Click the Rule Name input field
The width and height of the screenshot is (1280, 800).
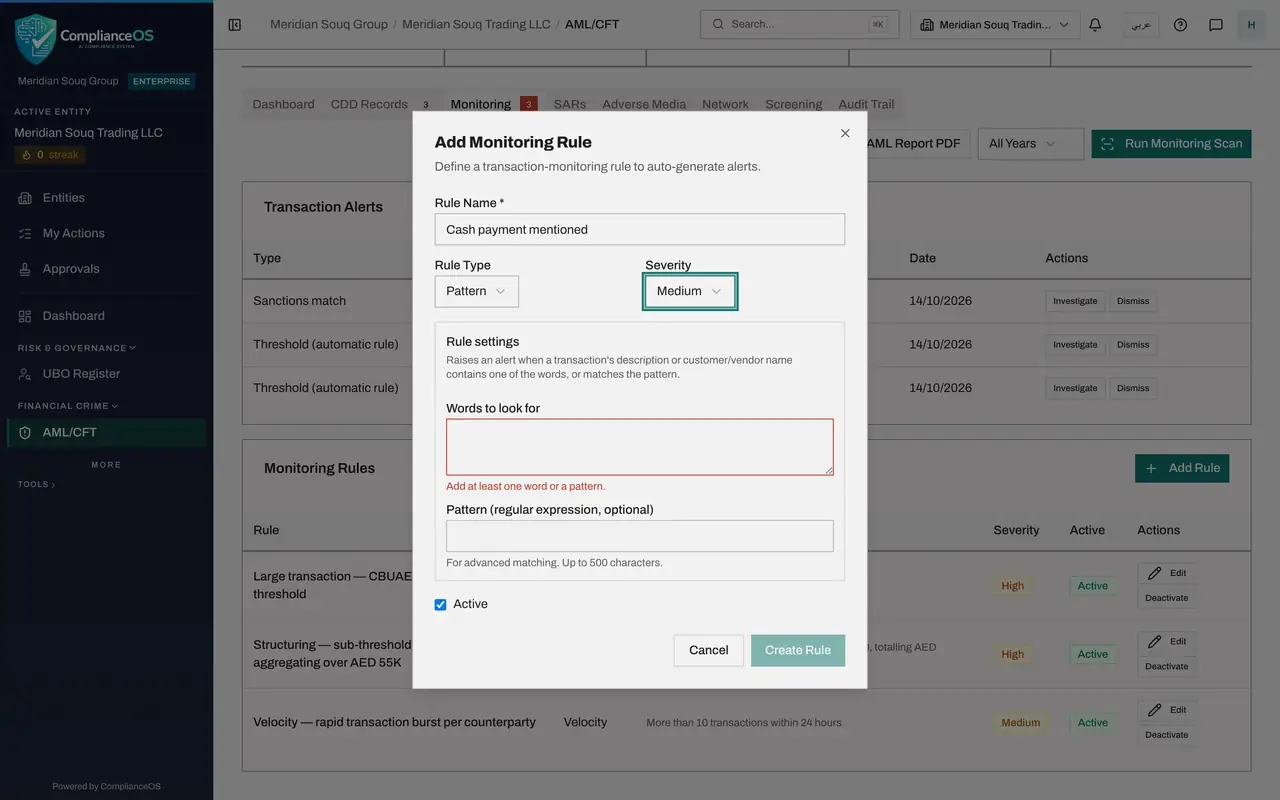(x=640, y=229)
